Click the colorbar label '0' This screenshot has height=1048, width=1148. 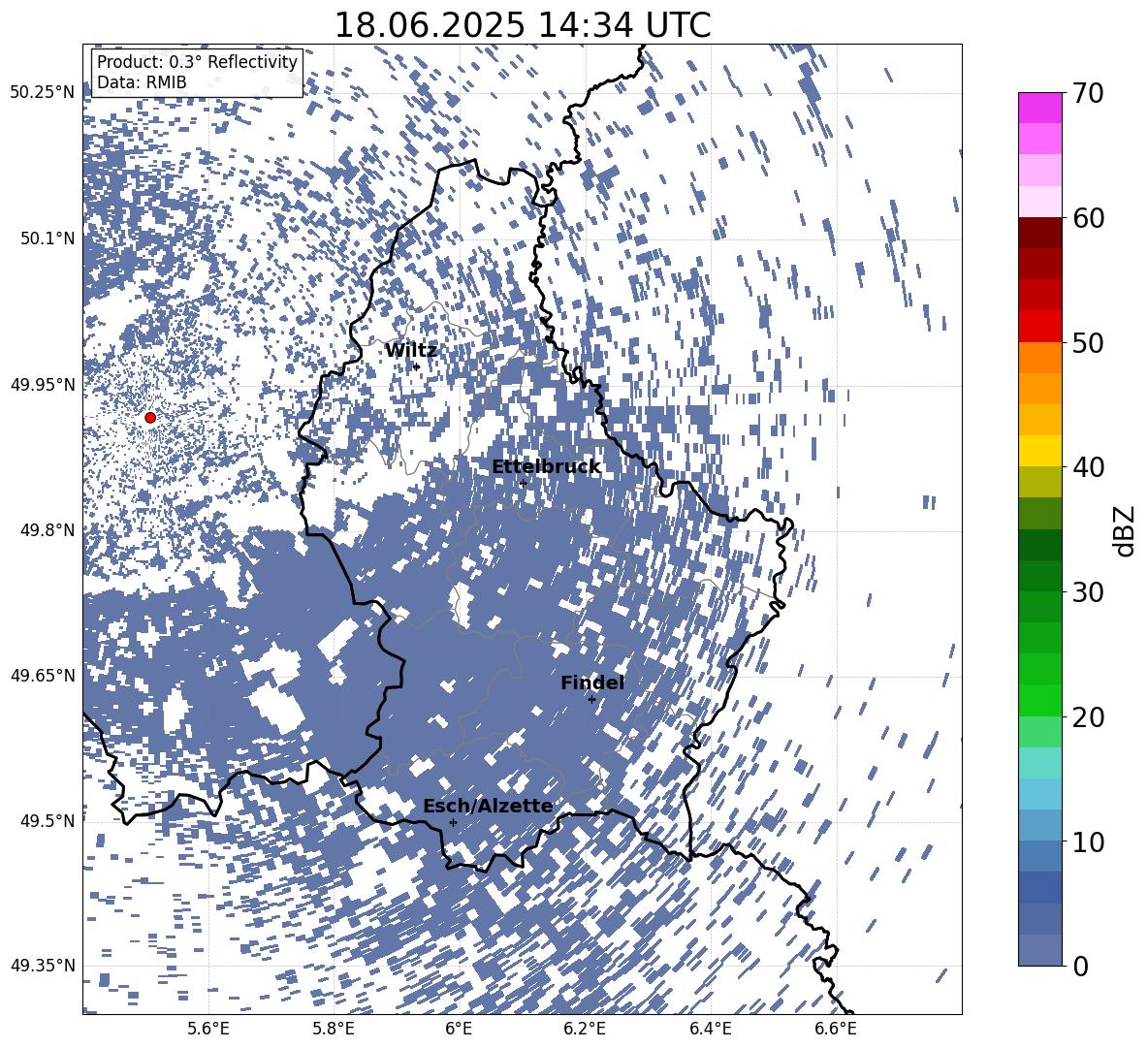pyautogui.click(x=1080, y=966)
